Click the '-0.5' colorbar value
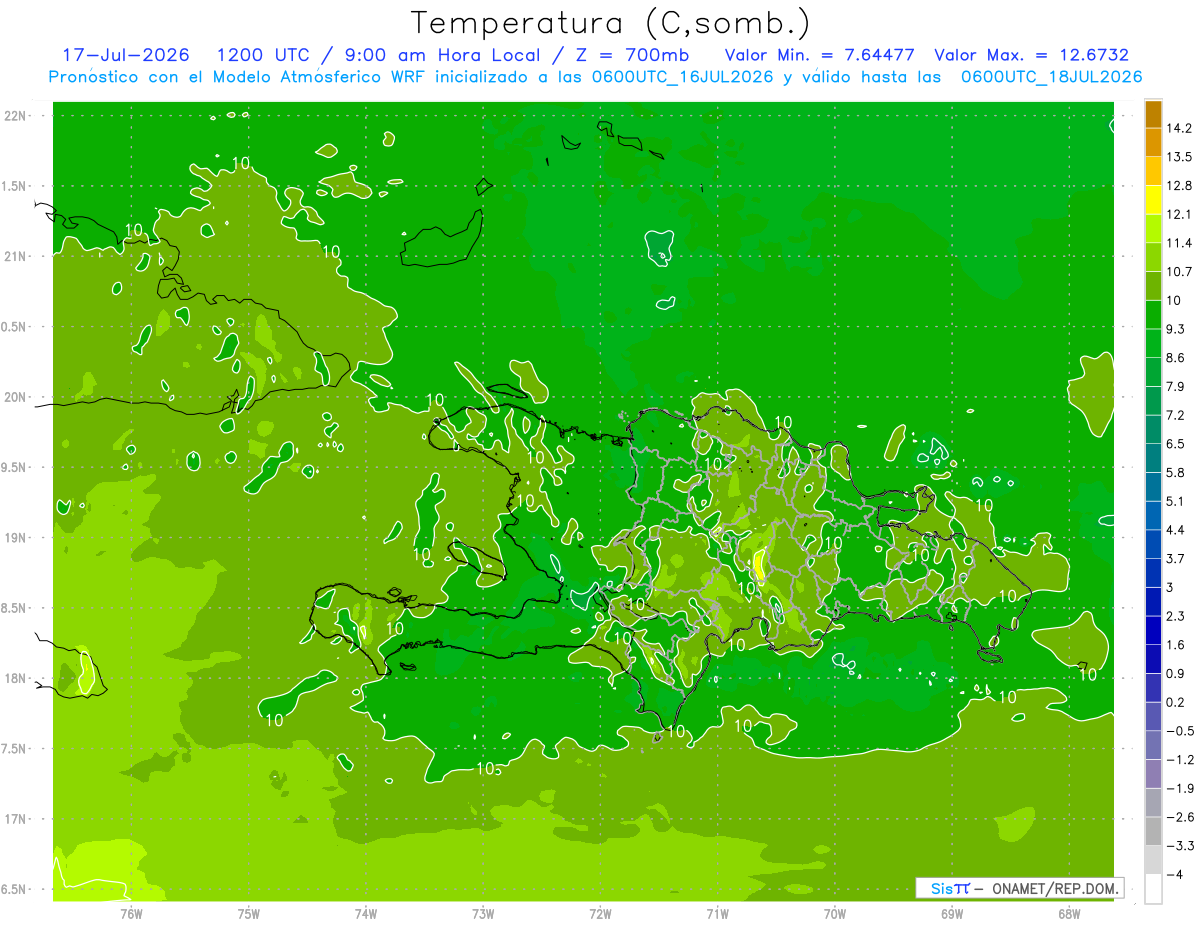Image resolution: width=1200 pixels, height=927 pixels. 1181,731
